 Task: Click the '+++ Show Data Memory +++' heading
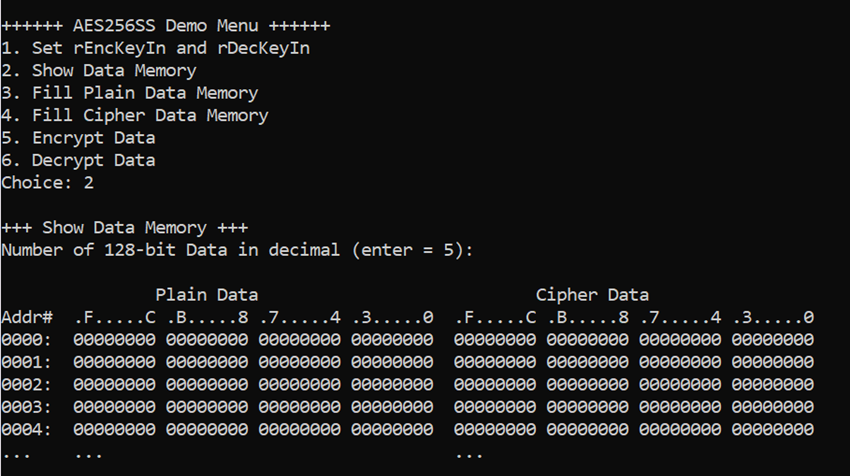125,228
